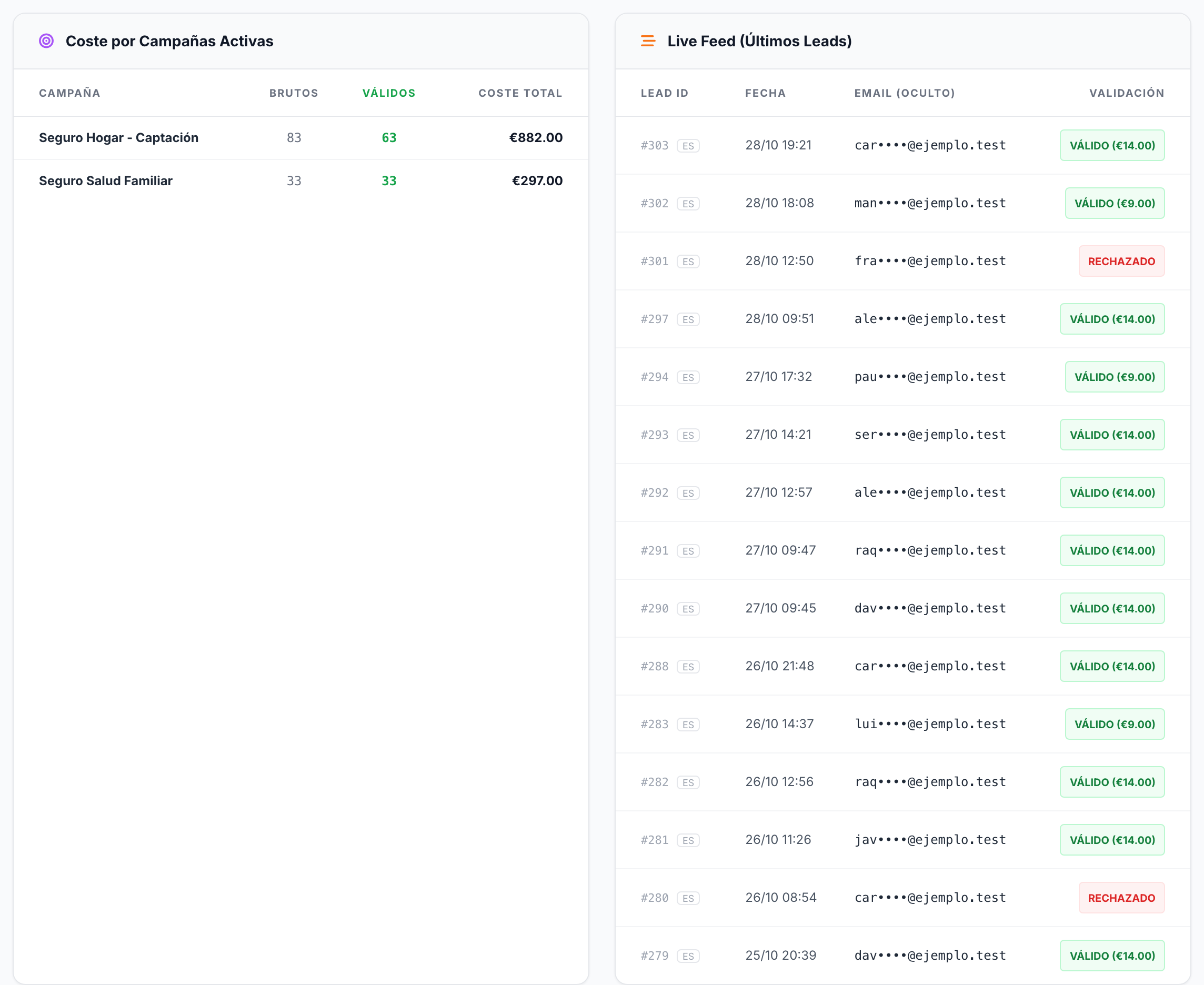The height and width of the screenshot is (985, 1204).
Task: Click lead ID #303
Action: 655,145
